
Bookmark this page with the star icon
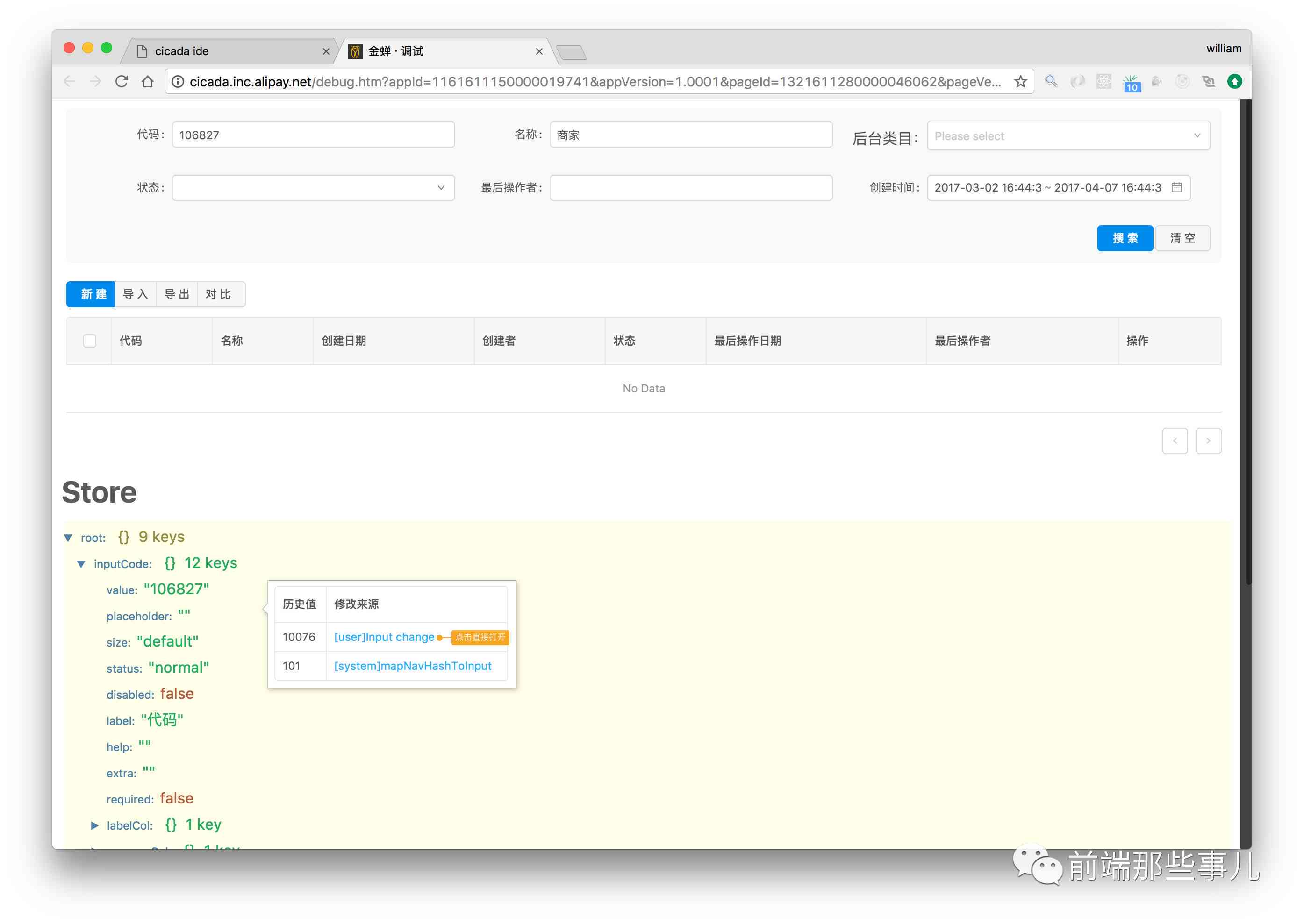[1021, 81]
